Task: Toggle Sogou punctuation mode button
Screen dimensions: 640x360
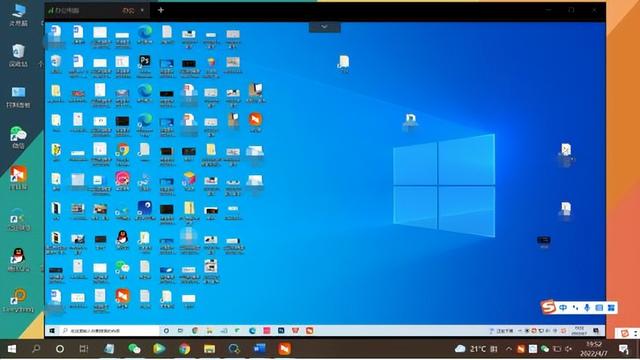Action: tap(575, 308)
